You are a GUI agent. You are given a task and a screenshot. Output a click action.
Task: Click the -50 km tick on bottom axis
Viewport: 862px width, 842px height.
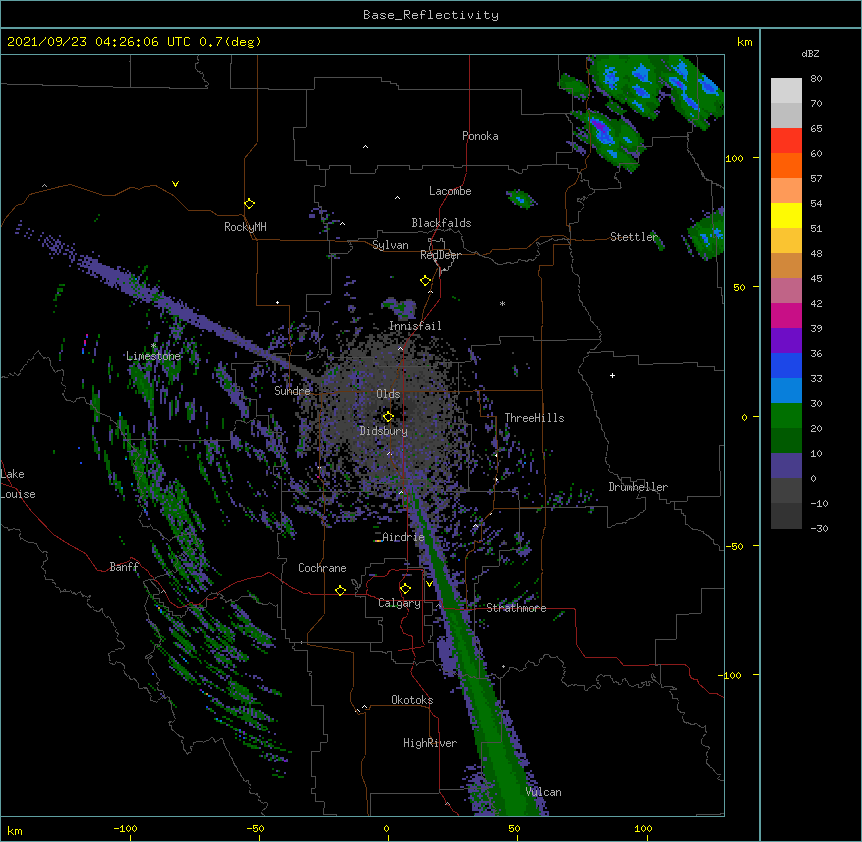[x=255, y=828]
